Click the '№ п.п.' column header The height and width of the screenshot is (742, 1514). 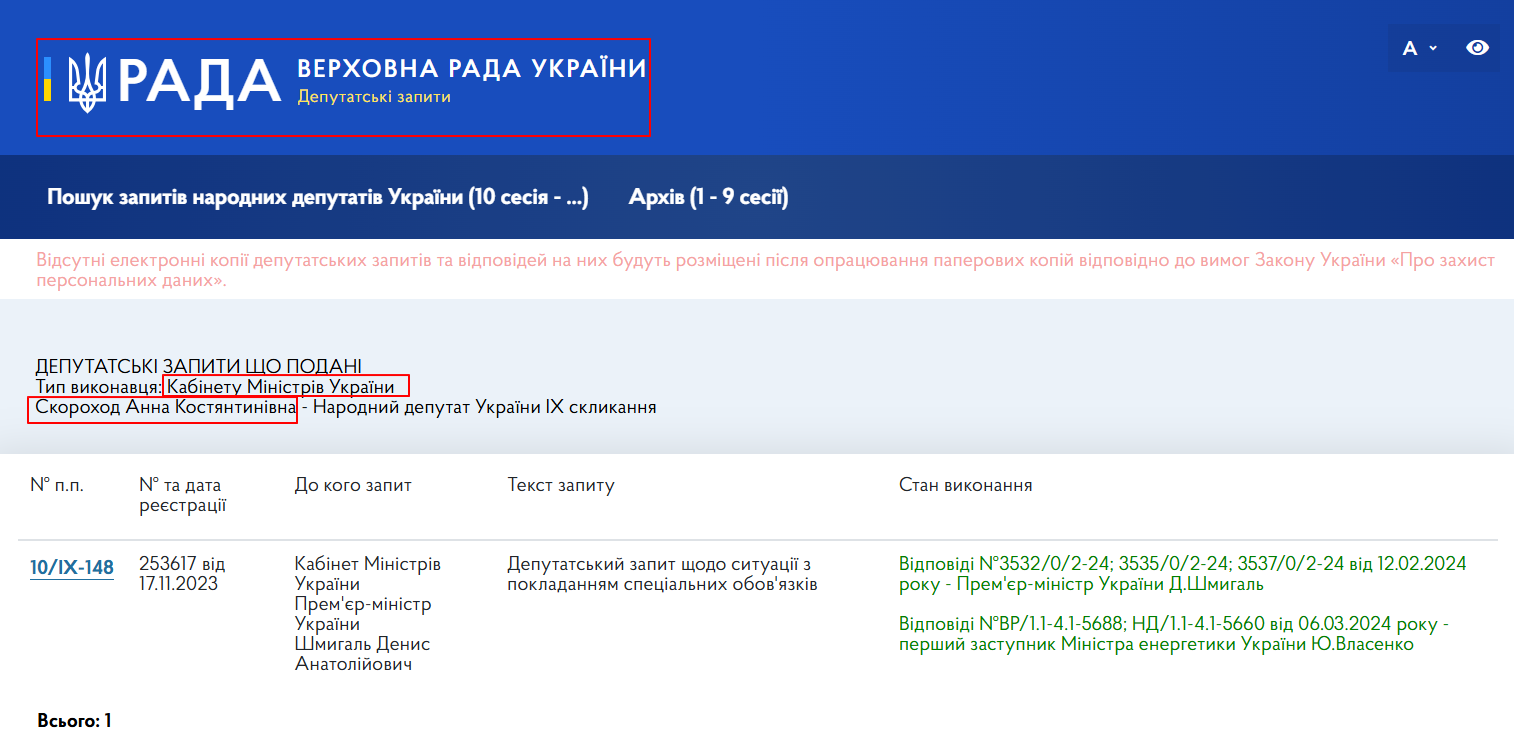pos(57,485)
